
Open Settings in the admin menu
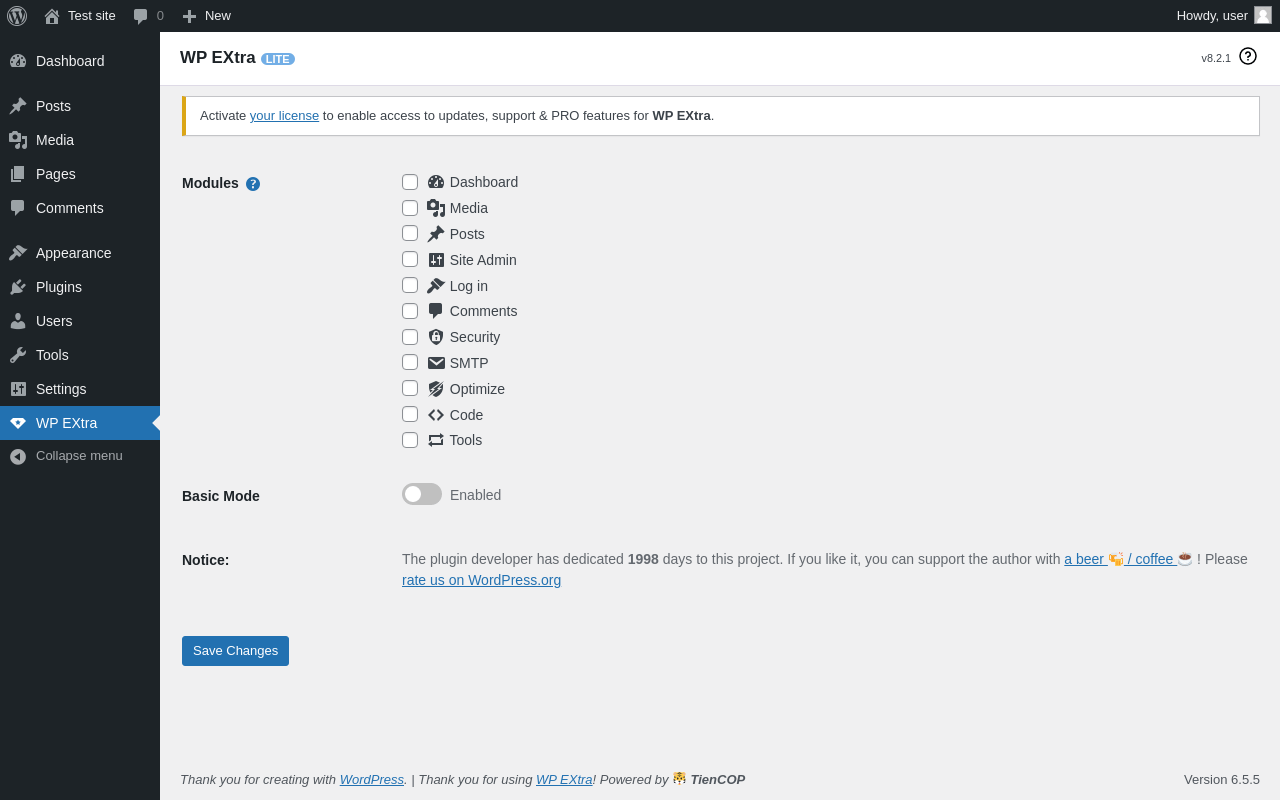[80, 389]
